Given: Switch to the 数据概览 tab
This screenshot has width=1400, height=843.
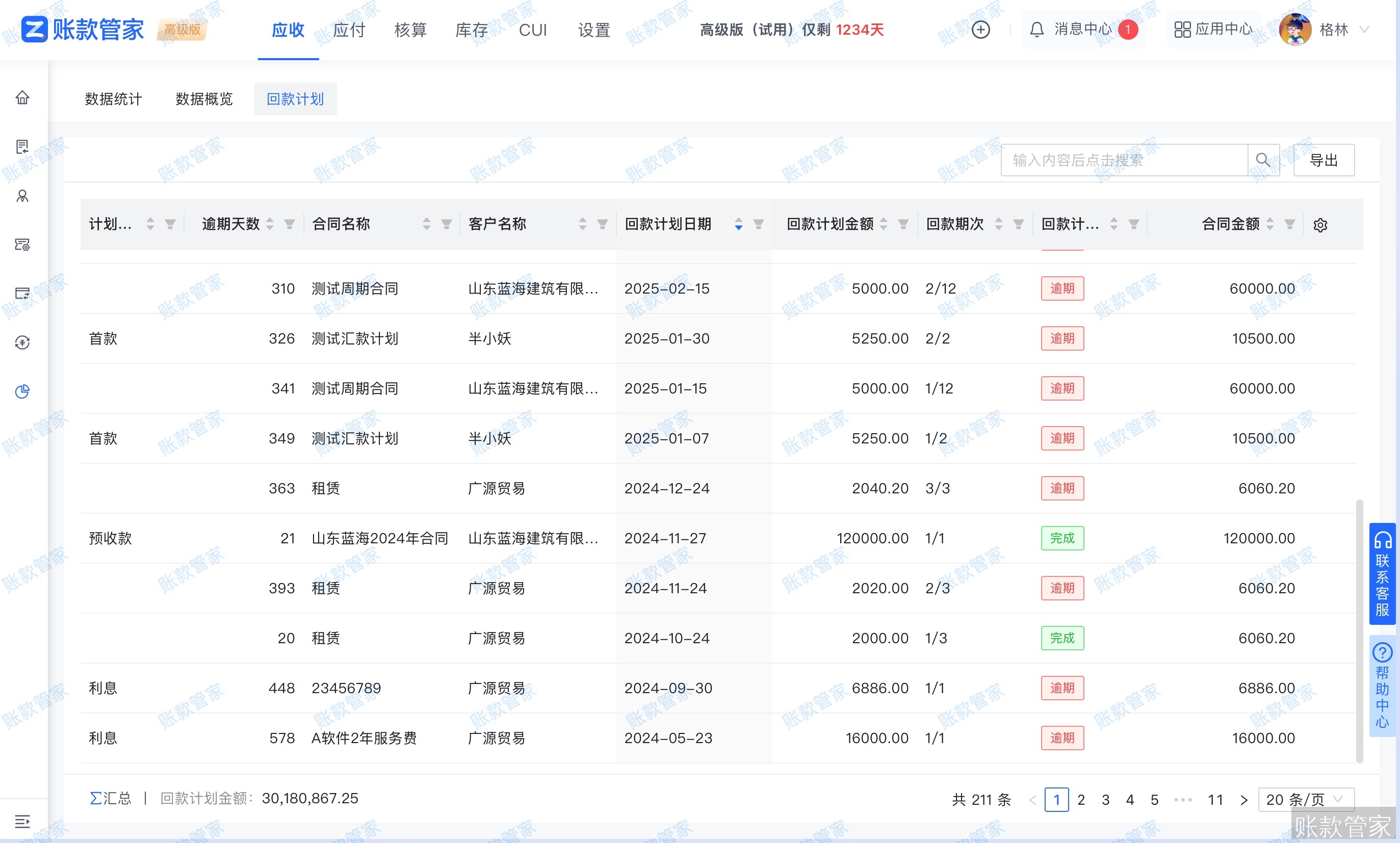Looking at the screenshot, I should 203,98.
